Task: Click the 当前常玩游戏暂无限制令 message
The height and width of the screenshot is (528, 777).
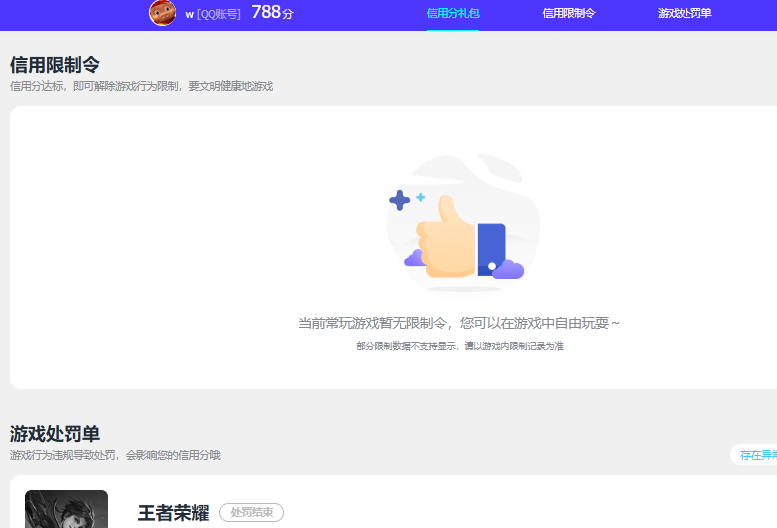Action: click(459, 323)
